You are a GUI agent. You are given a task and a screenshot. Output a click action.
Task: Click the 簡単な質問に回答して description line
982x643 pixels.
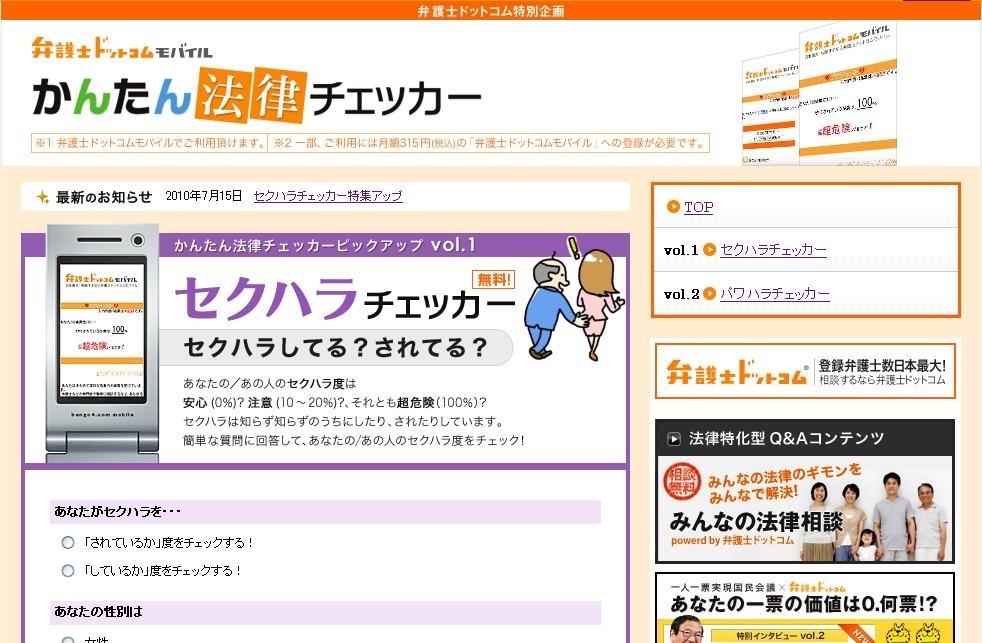(354, 440)
